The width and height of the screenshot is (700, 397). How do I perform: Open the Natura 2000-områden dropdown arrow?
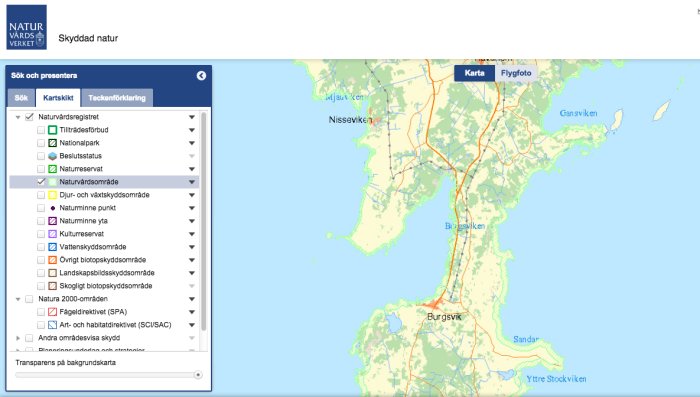[x=192, y=299]
